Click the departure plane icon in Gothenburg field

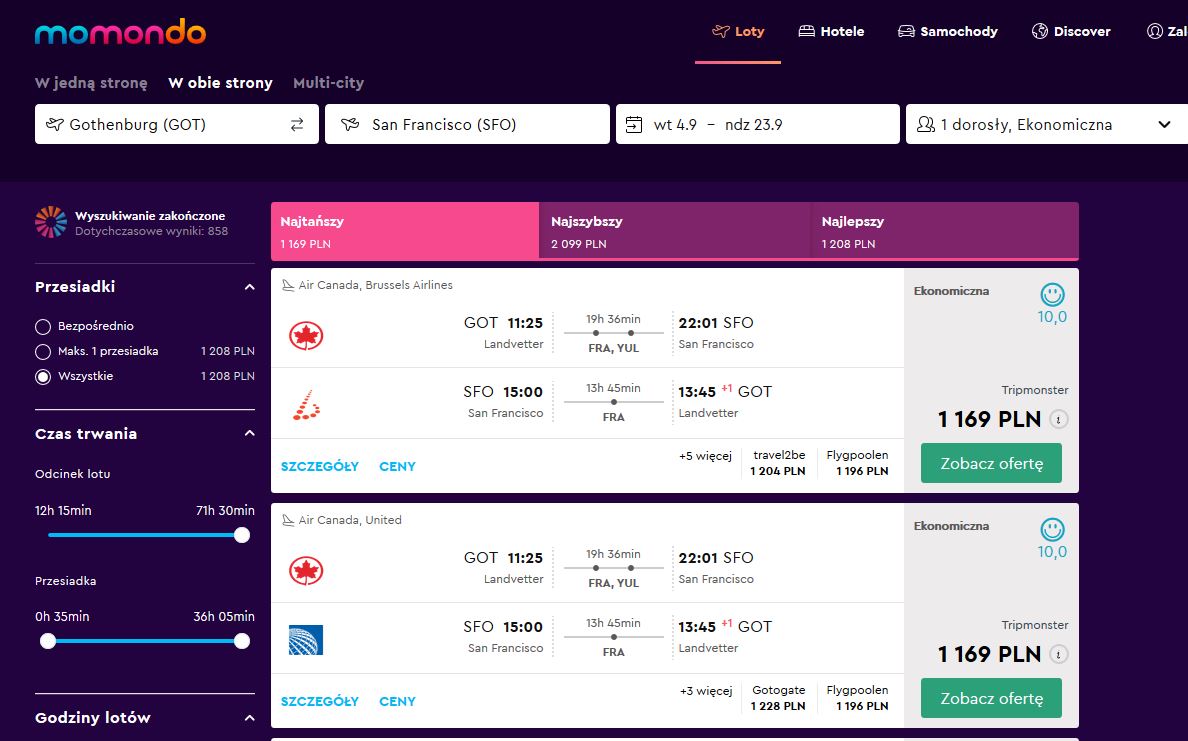[55, 124]
